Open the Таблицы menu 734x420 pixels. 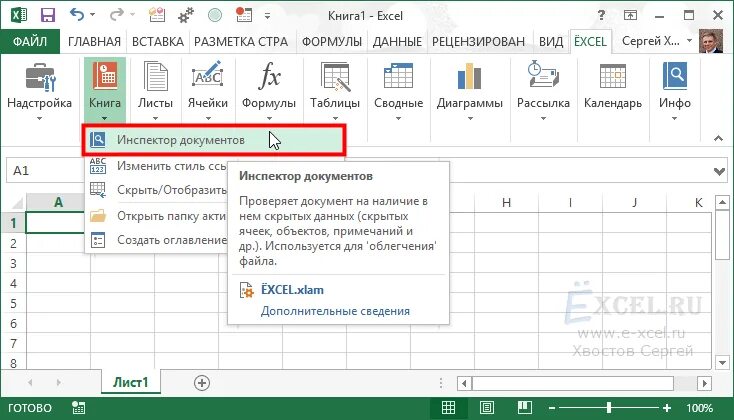click(335, 91)
